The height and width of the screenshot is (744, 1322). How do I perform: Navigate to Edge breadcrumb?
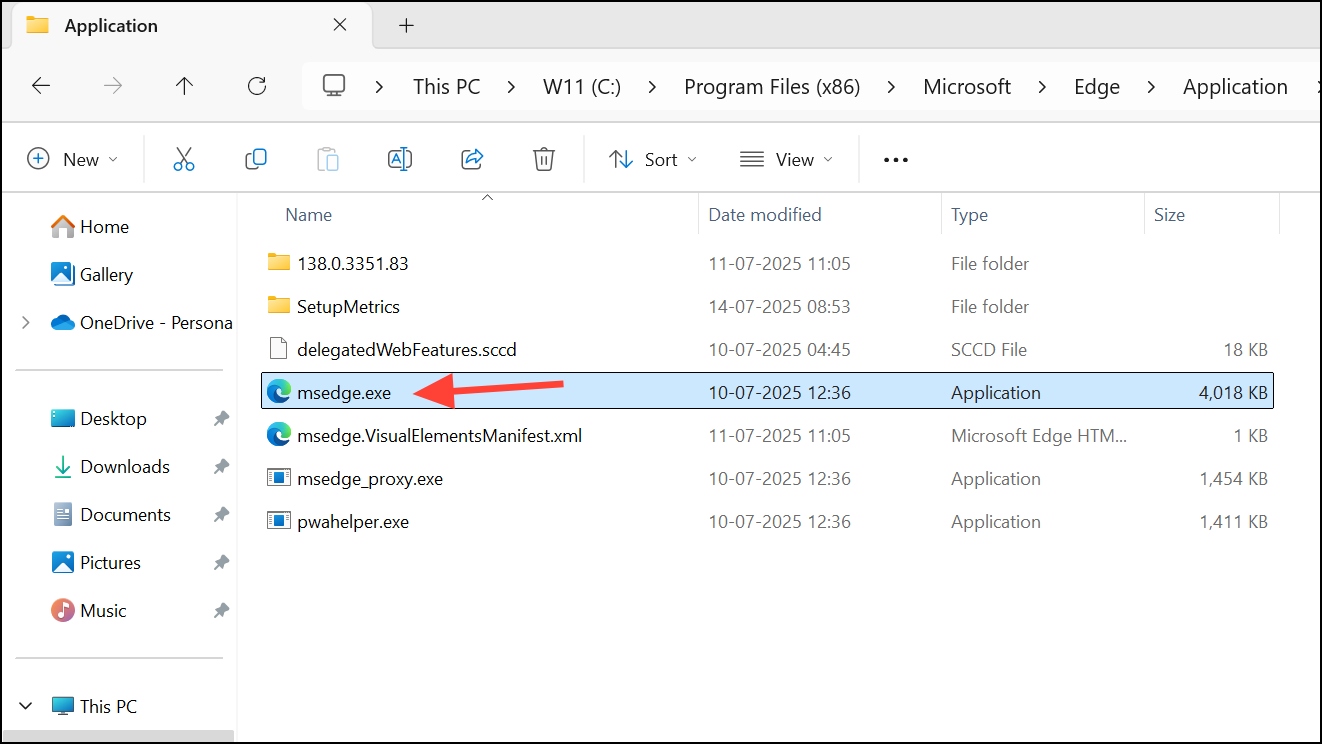pyautogui.click(x=1097, y=87)
